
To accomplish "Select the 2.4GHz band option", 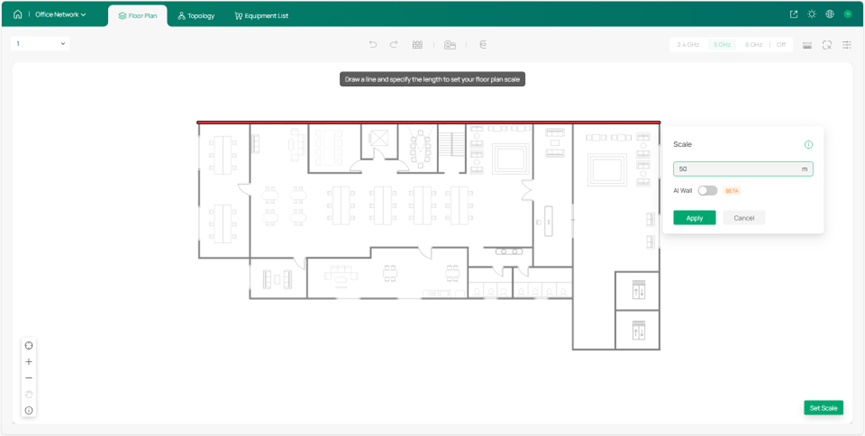I will click(x=689, y=45).
